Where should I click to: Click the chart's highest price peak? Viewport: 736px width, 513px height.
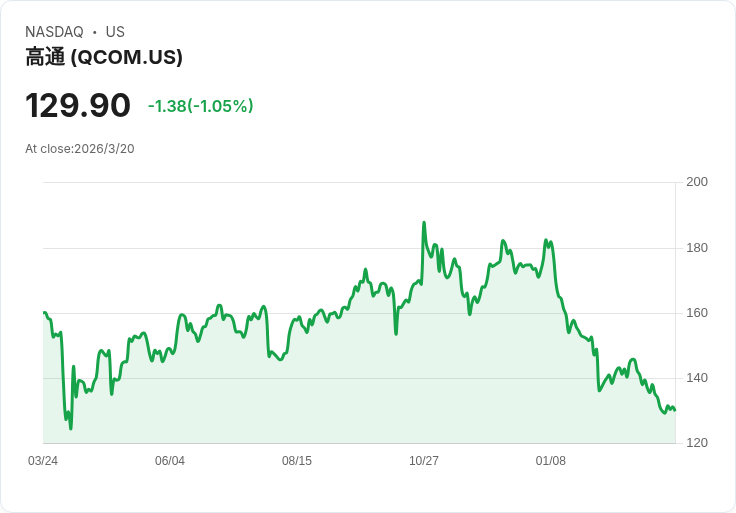tap(424, 223)
